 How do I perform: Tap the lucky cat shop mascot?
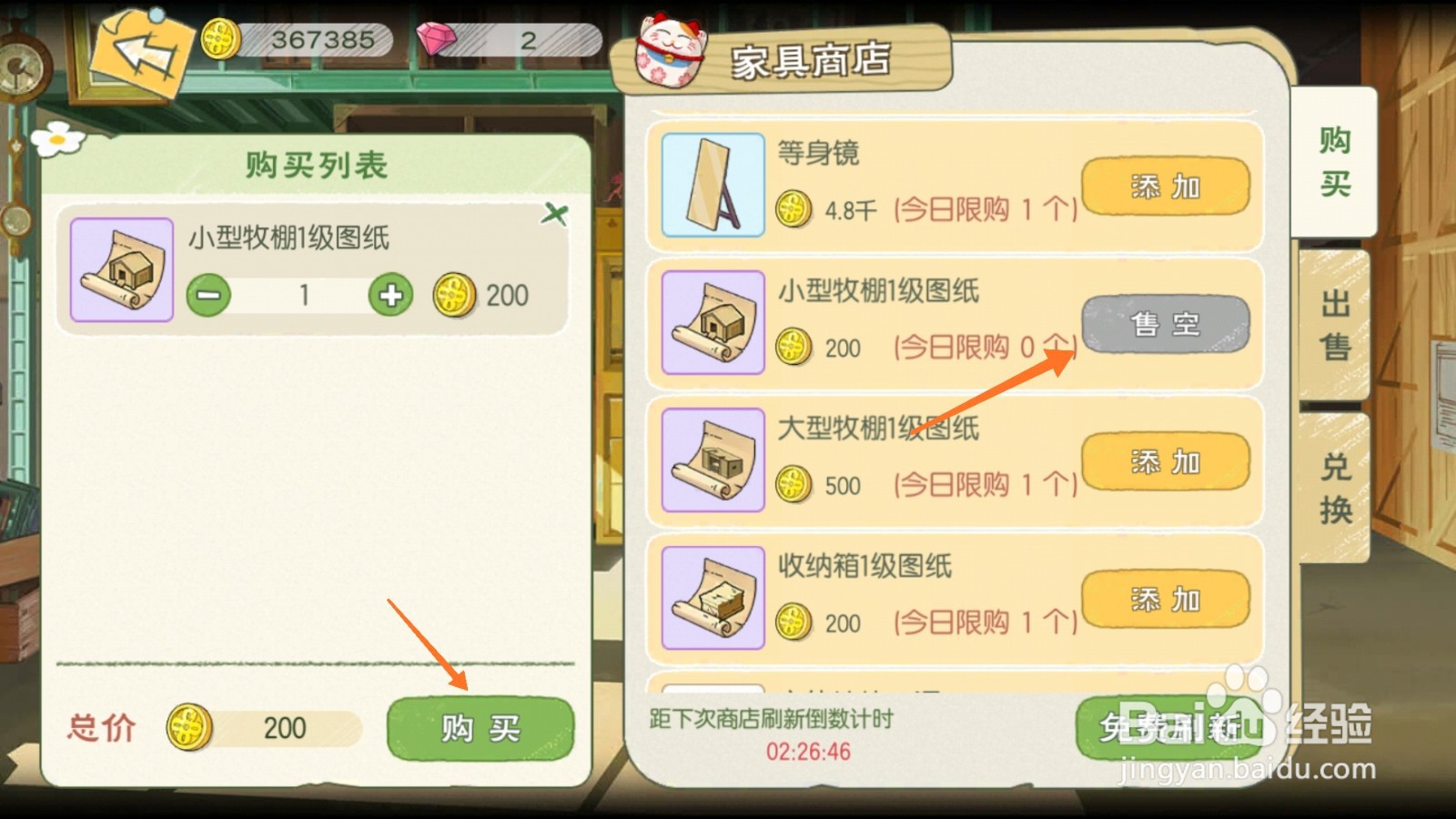click(x=671, y=51)
